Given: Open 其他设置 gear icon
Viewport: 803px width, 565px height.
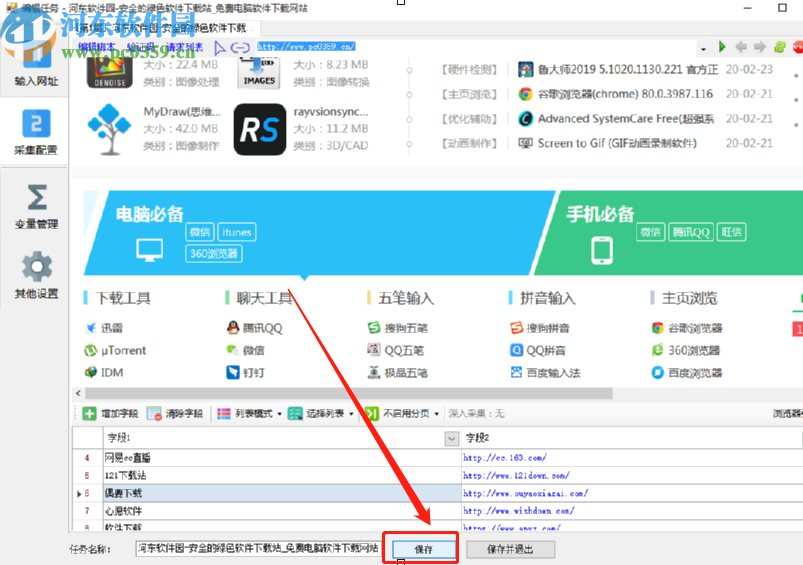Looking at the screenshot, I should coord(36,266).
